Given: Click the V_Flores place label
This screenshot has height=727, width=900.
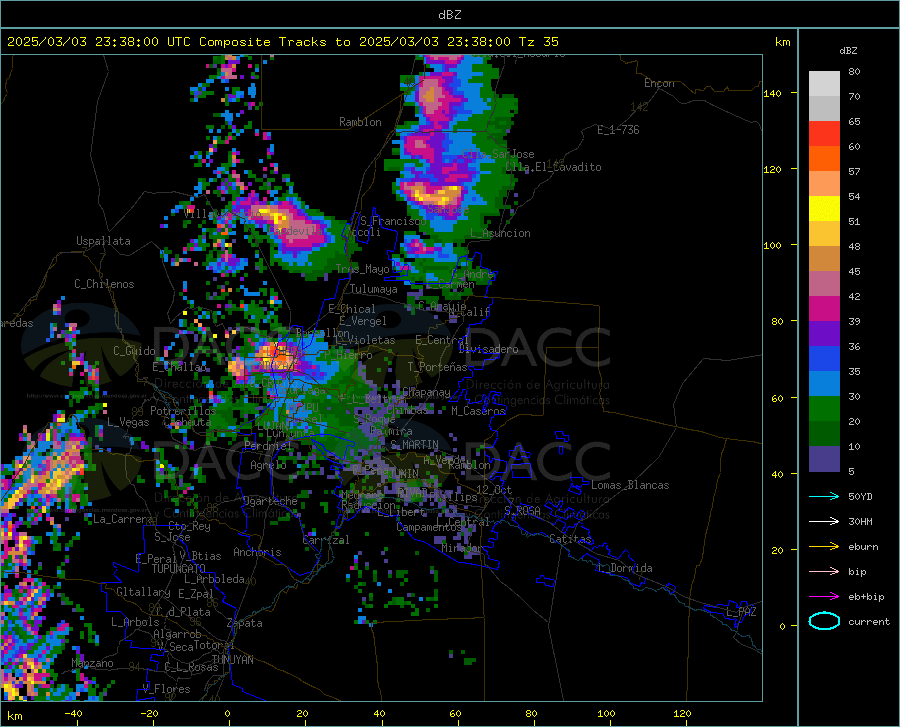Looking at the screenshot, I should (166, 689).
